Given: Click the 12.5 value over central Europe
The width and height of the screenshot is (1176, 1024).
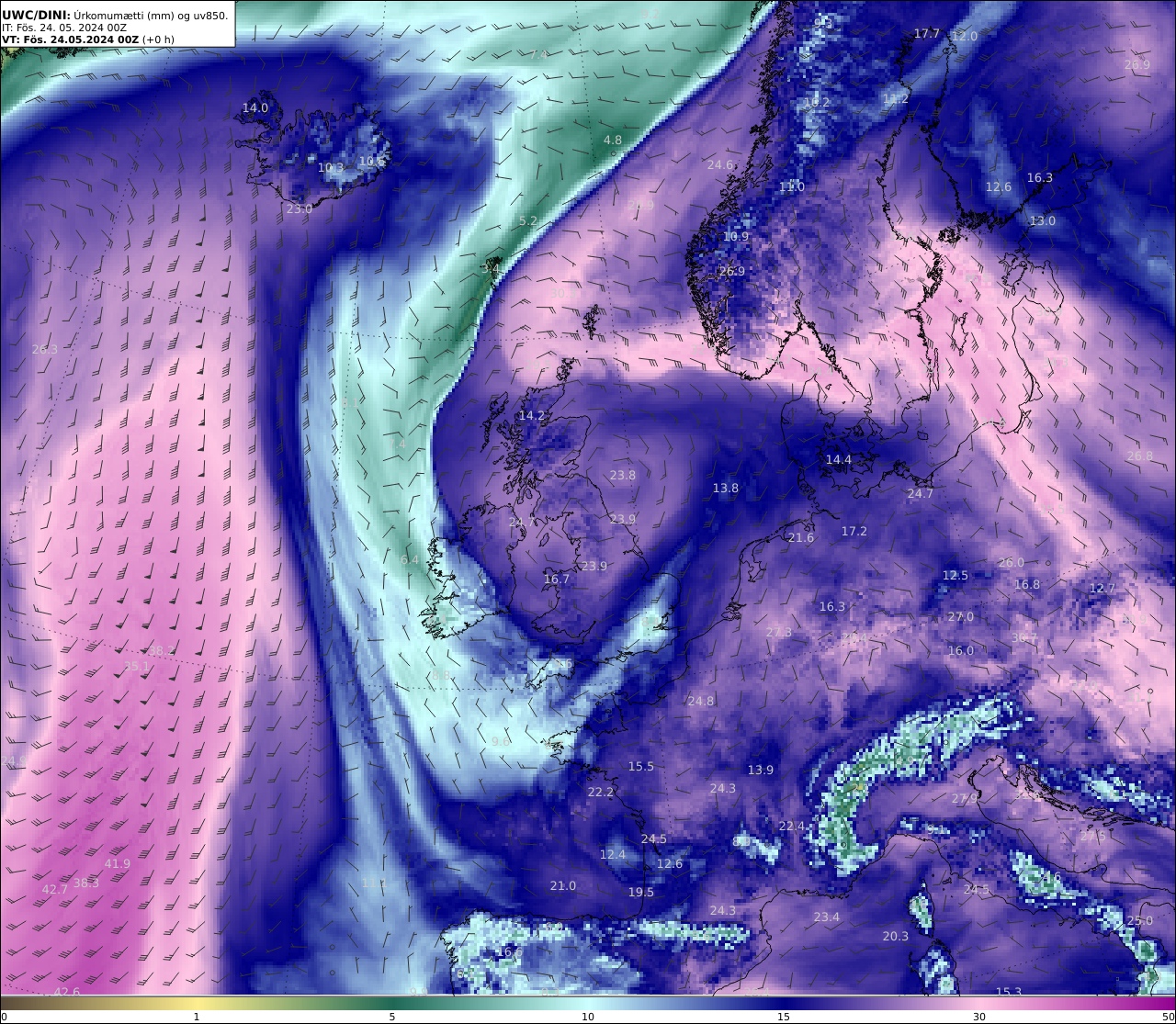Looking at the screenshot, I should tap(955, 575).
